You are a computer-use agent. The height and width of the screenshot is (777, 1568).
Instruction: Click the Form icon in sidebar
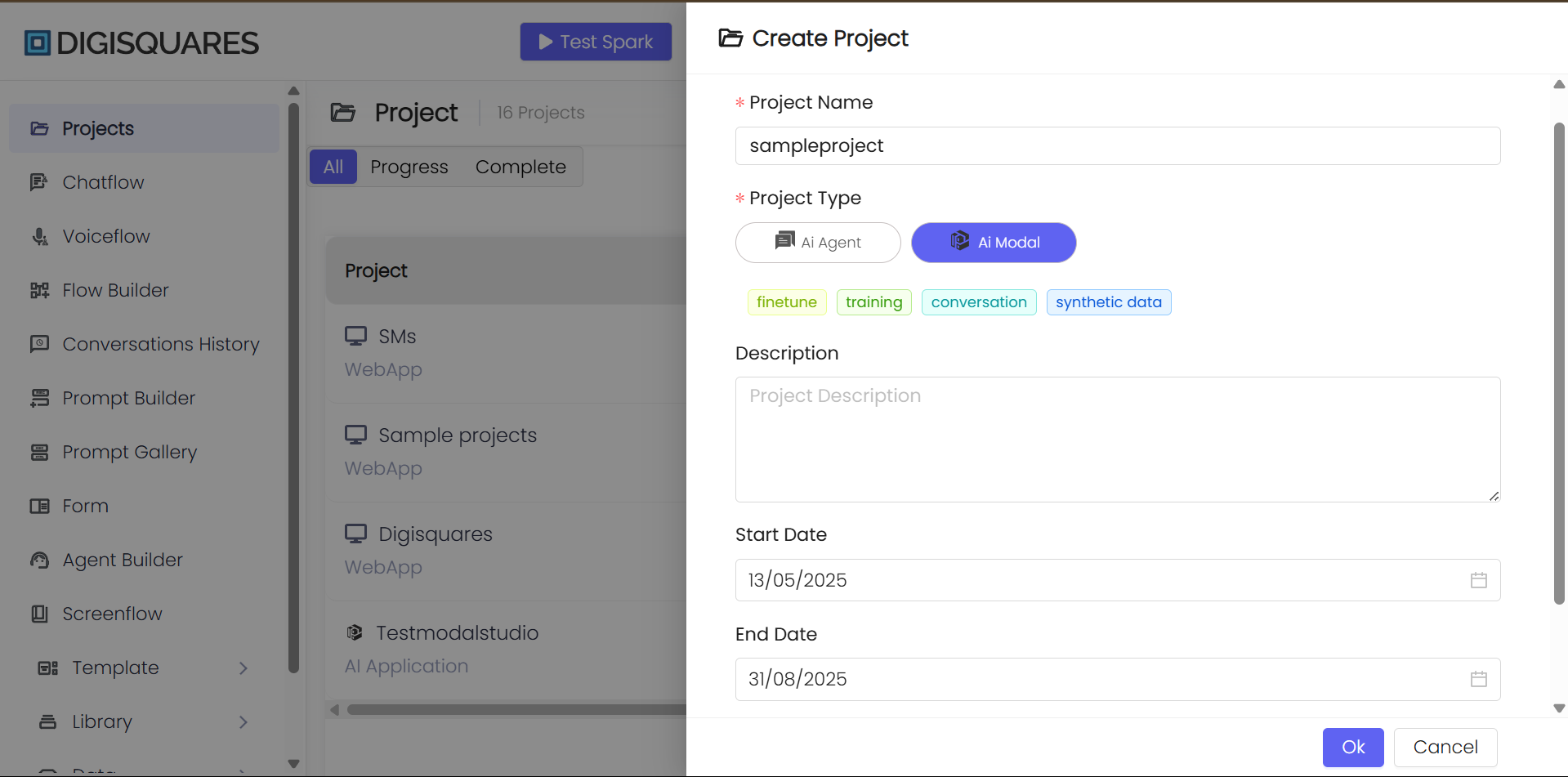[x=39, y=506]
